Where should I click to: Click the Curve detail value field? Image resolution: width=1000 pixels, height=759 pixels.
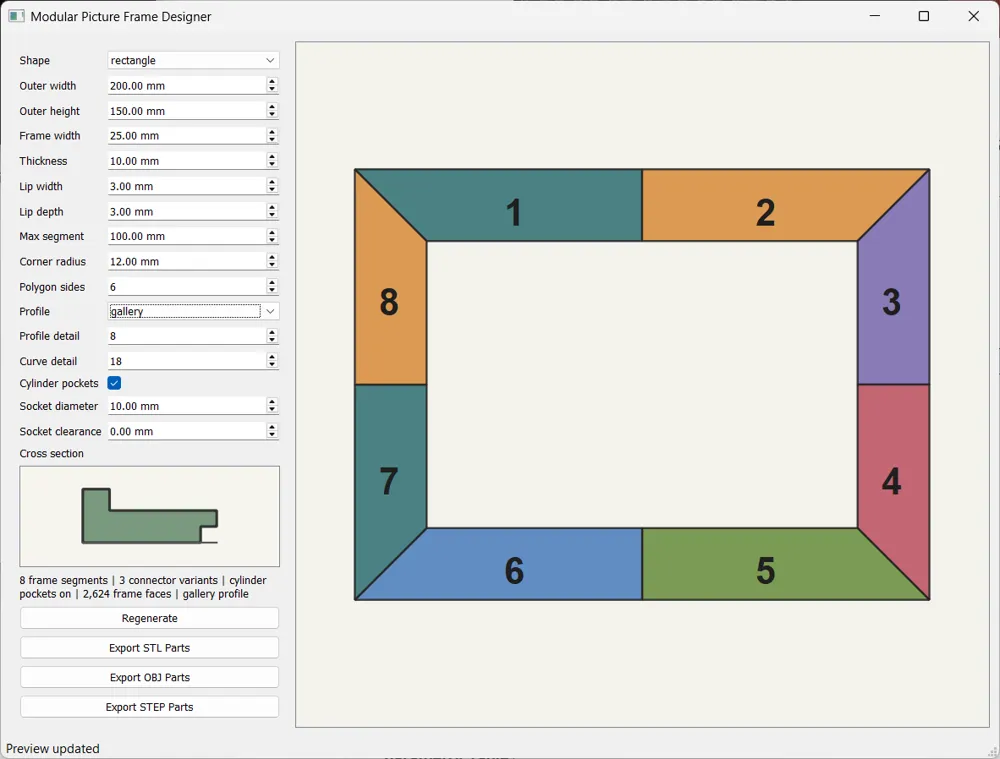pyautogui.click(x=186, y=361)
